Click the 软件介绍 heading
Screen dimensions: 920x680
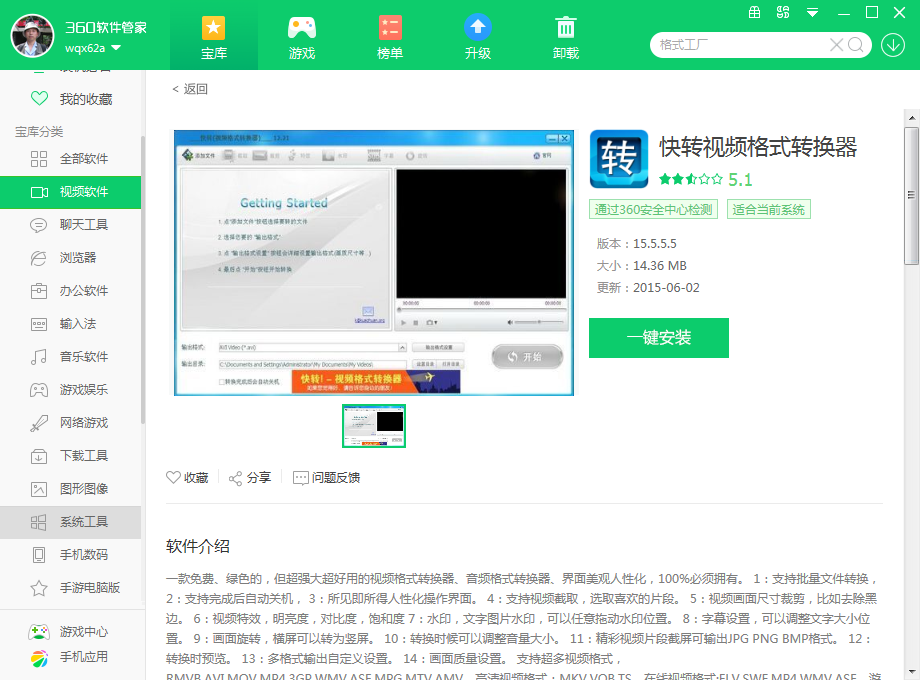point(198,546)
